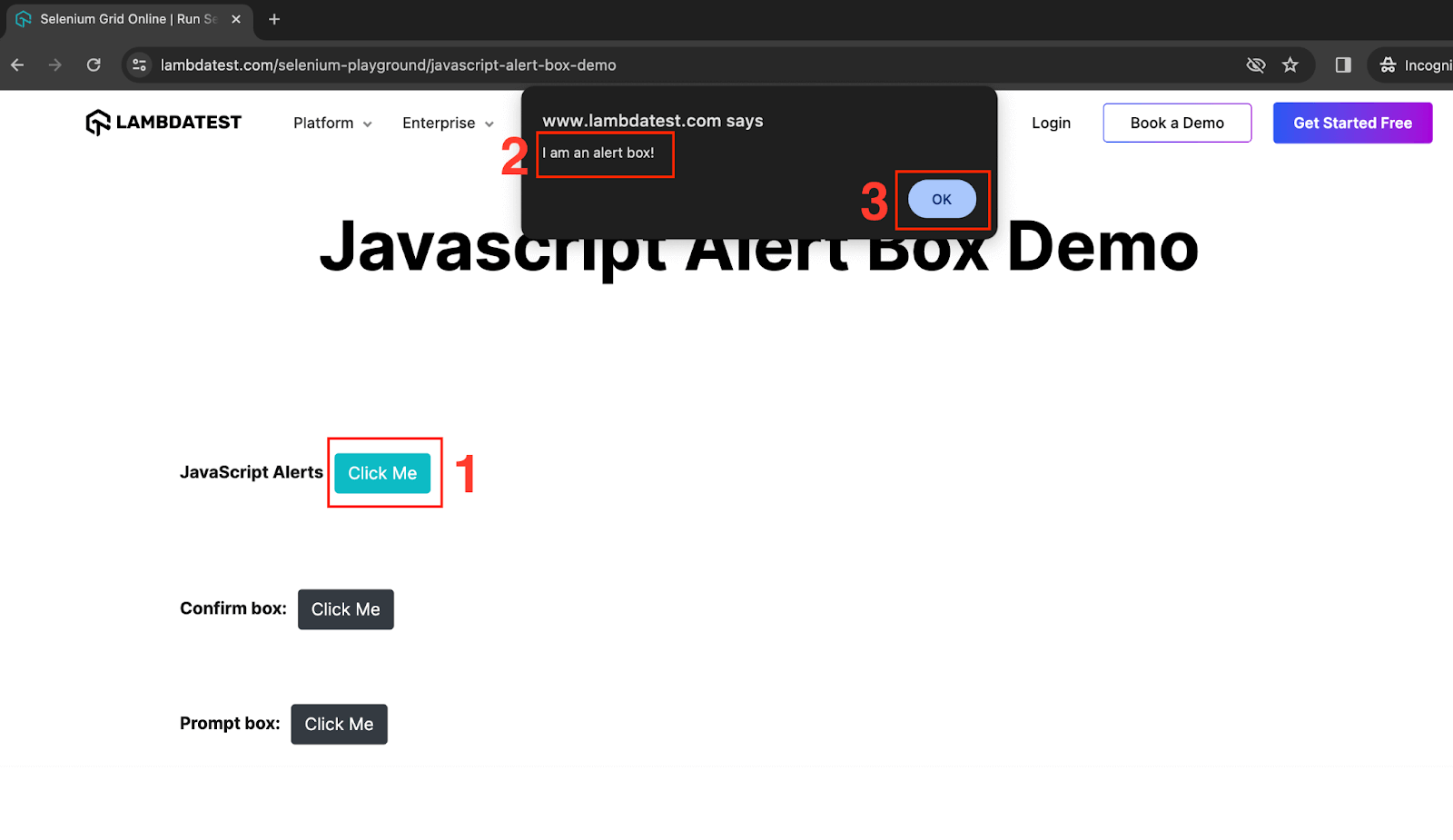The image size is (1453, 840).
Task: Click the Login link in the navbar
Action: point(1050,123)
